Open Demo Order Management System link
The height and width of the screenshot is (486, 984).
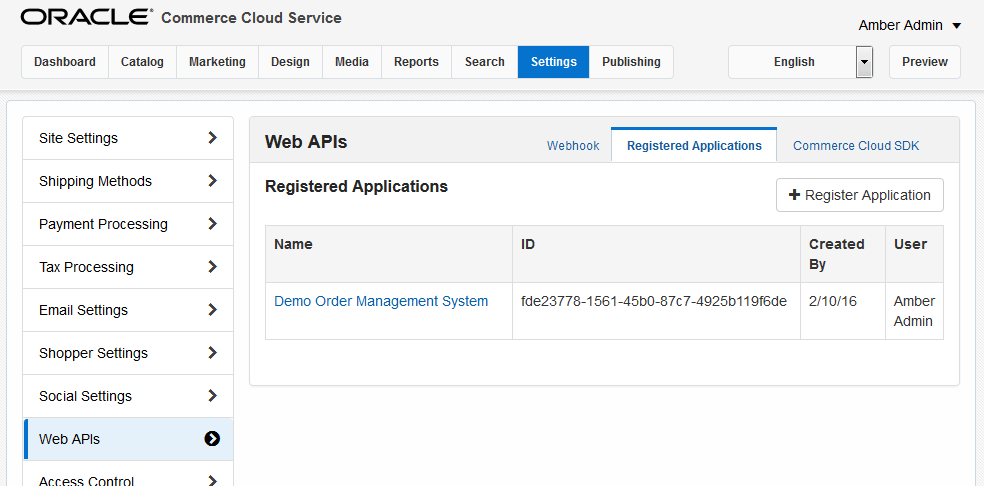pos(381,301)
